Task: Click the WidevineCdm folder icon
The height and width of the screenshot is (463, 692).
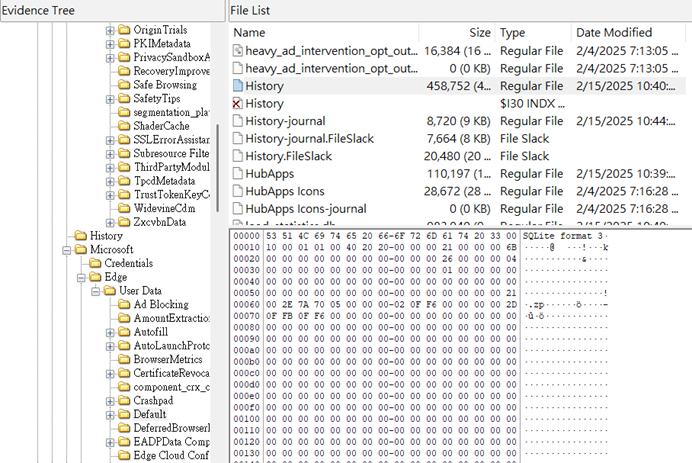Action: coord(124,208)
